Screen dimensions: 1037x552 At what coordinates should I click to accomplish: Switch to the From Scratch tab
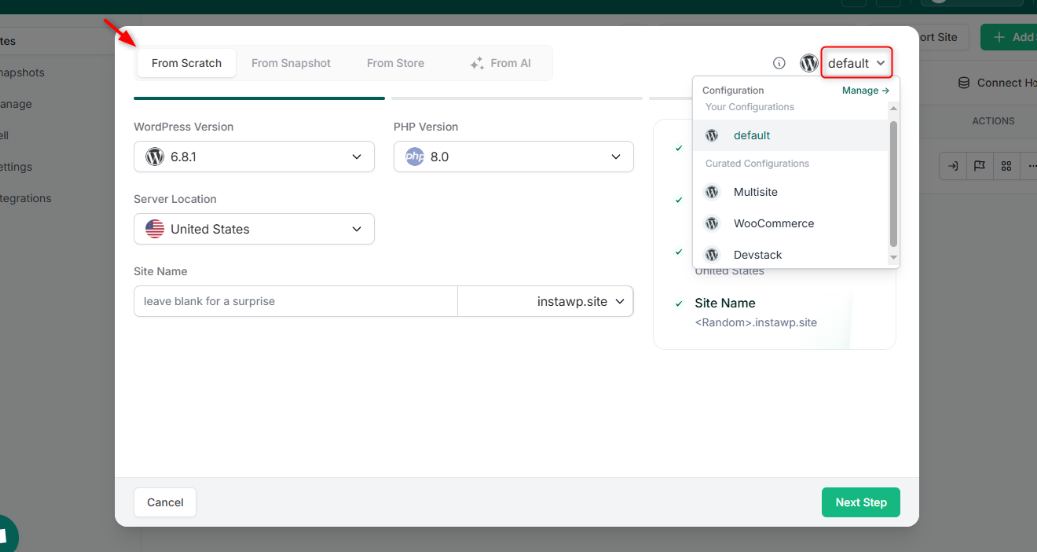coord(187,63)
